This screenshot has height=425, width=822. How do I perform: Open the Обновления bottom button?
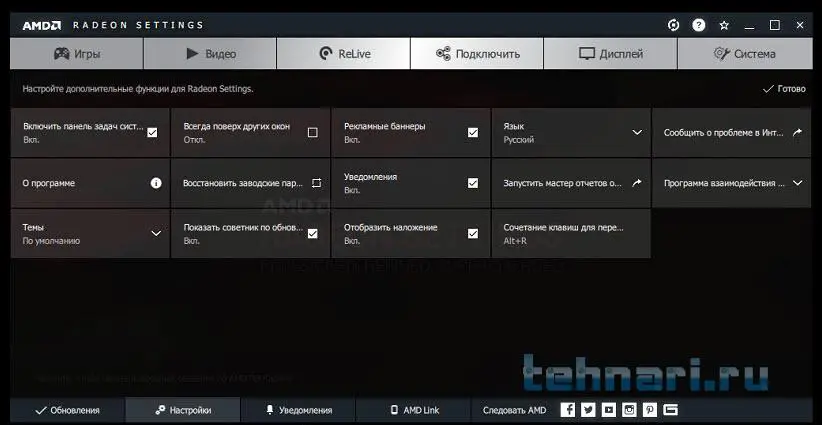68,410
